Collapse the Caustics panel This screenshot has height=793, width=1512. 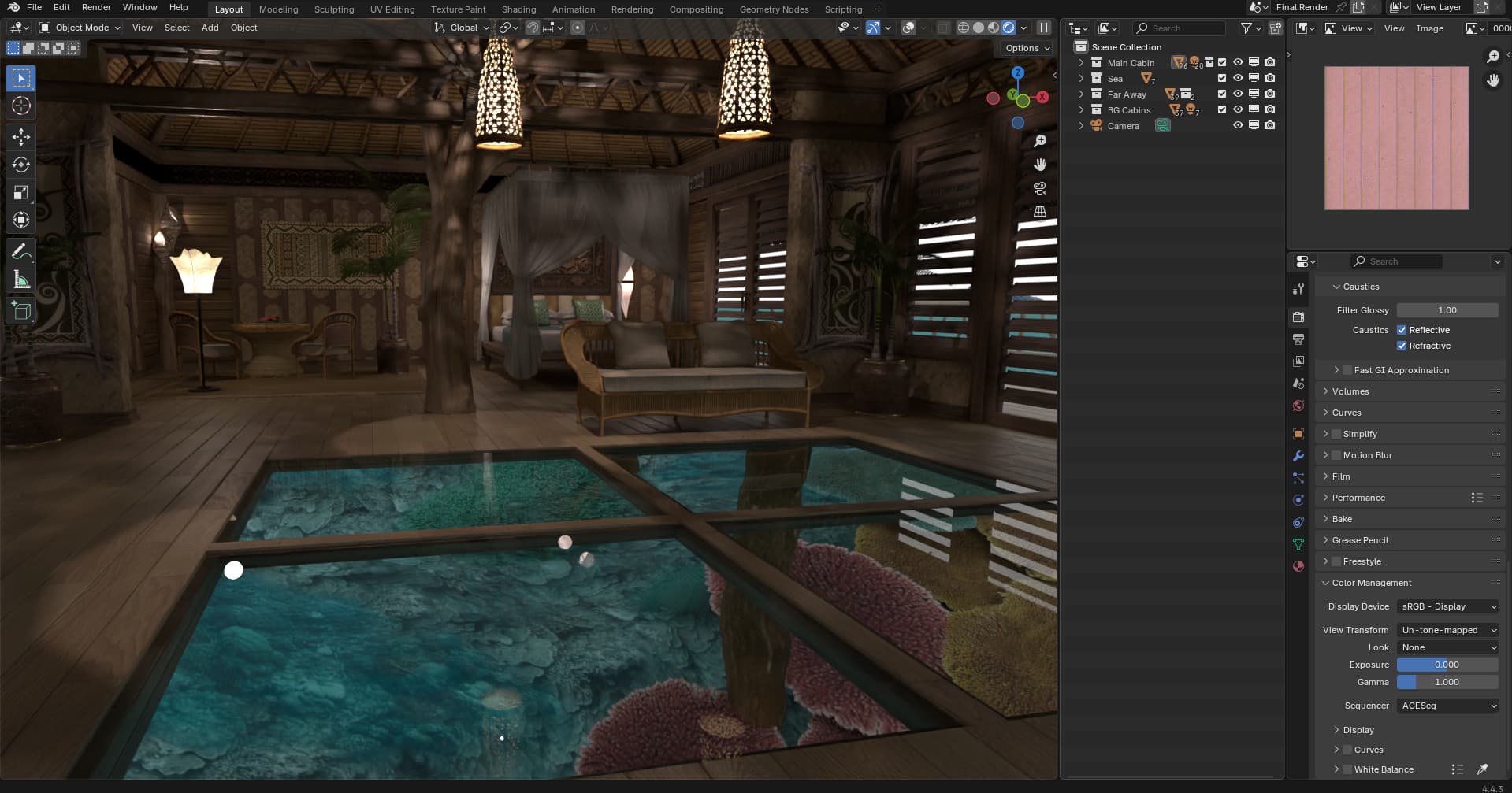click(1336, 287)
